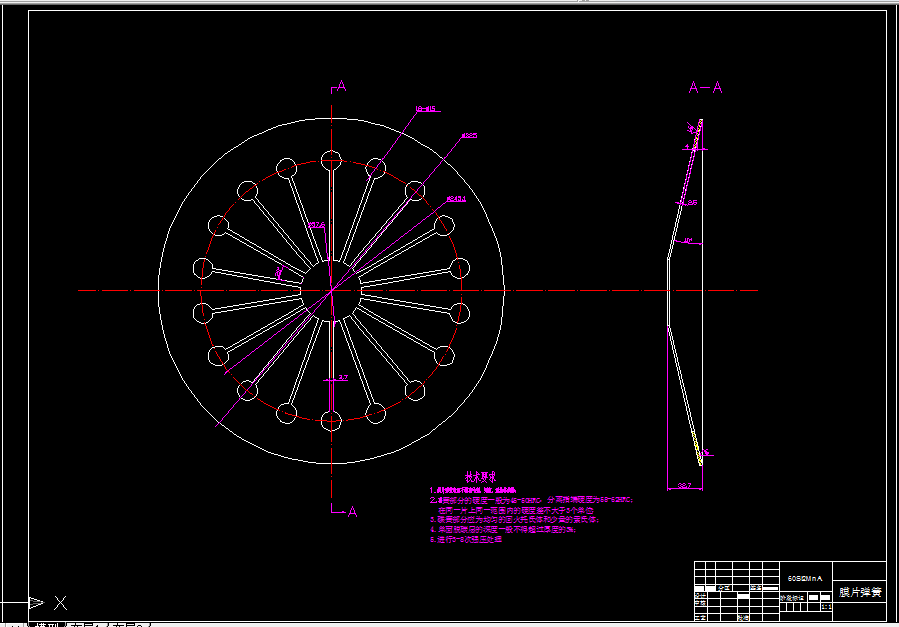The width and height of the screenshot is (899, 627).
Task: Select the 审核 cell in title block
Action: pyautogui.click(x=699, y=603)
